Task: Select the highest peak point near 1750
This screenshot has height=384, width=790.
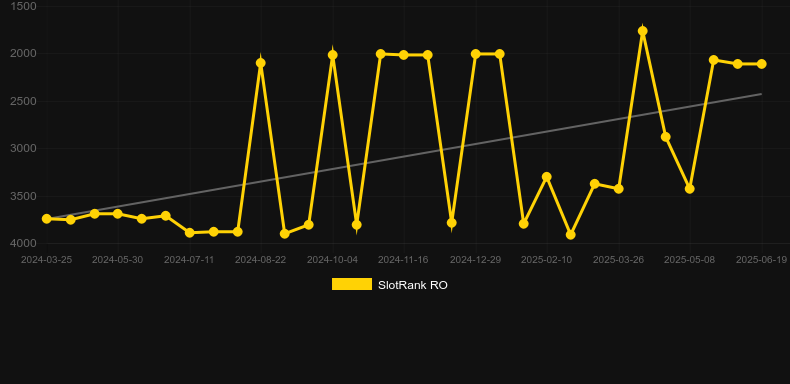Action: click(x=642, y=31)
